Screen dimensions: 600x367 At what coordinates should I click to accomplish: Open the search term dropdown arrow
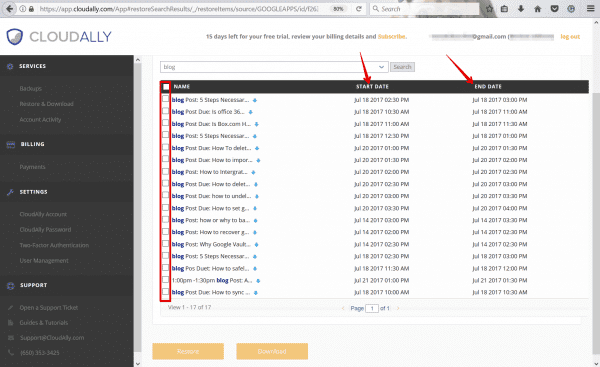point(382,67)
